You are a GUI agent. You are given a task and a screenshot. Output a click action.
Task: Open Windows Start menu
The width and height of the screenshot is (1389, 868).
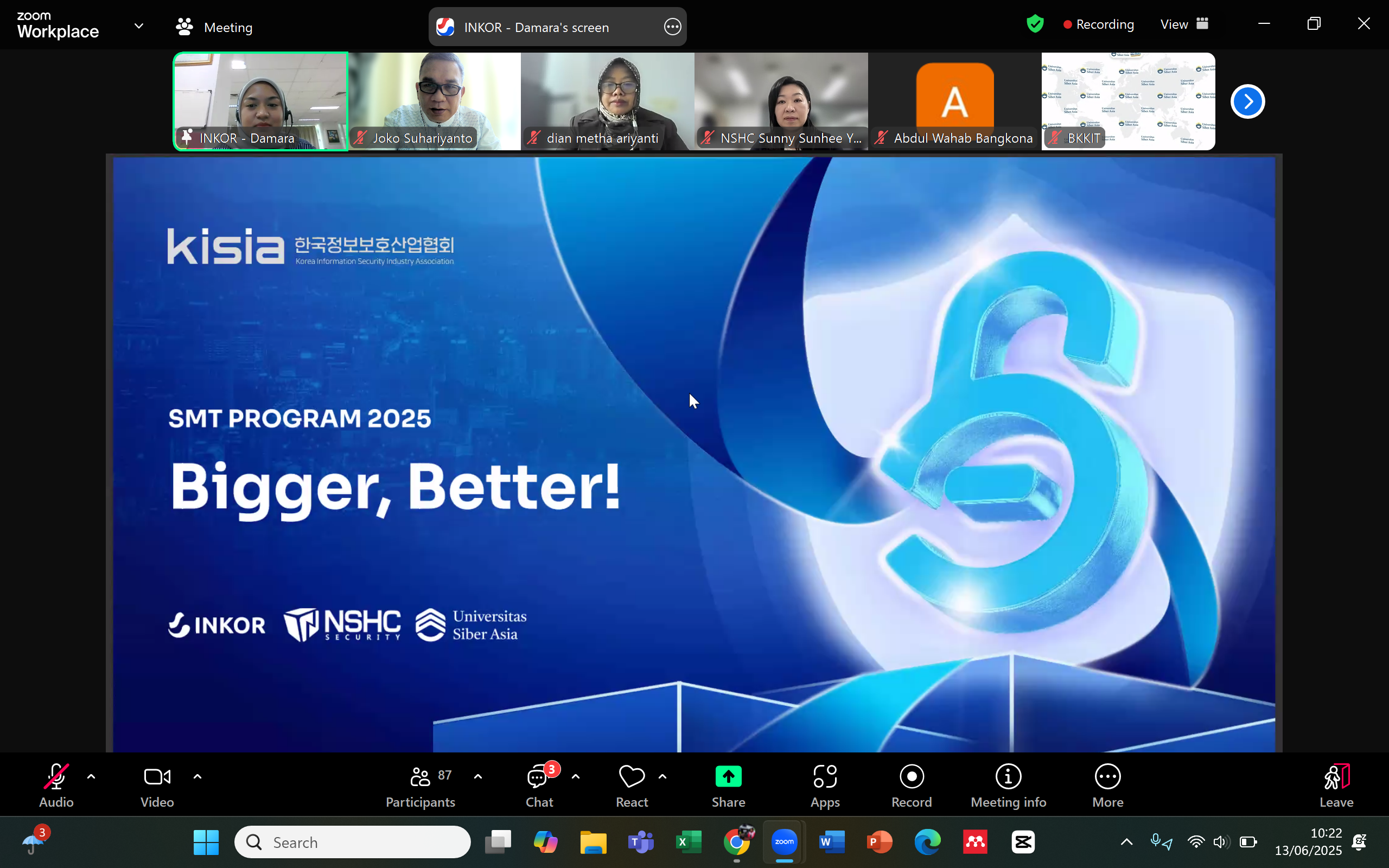(206, 842)
